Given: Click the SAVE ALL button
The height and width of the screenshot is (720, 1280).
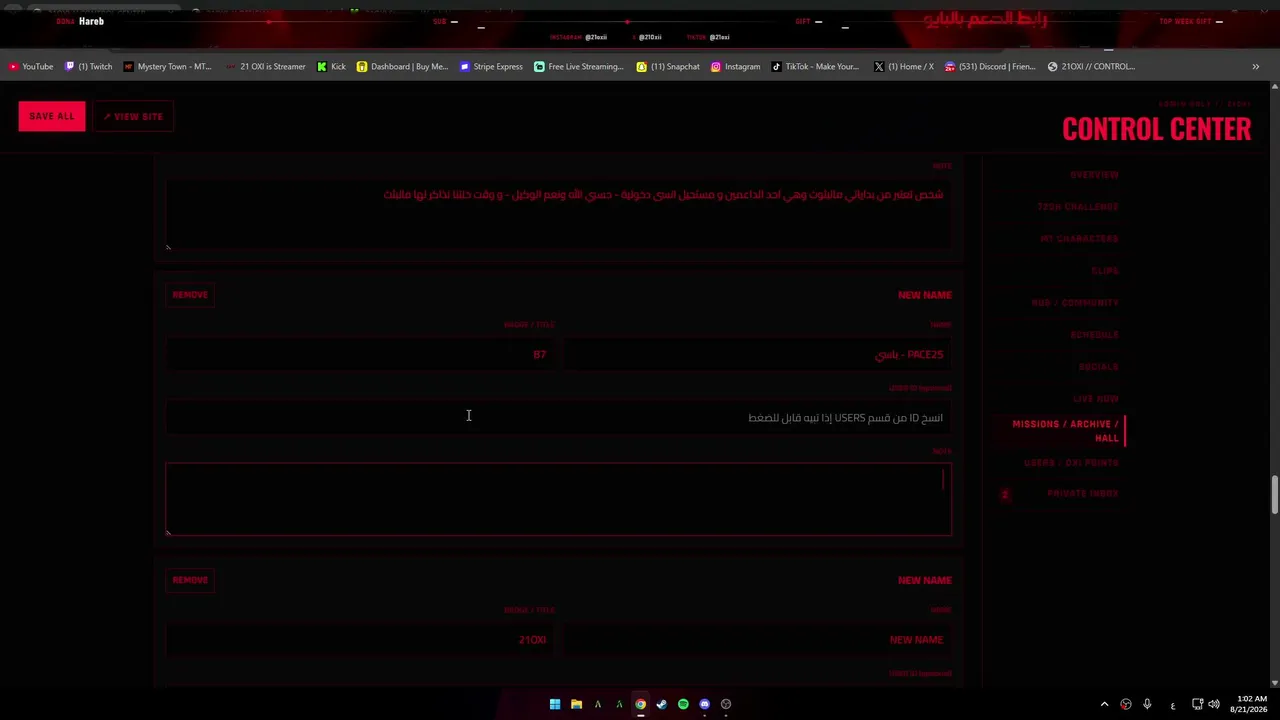Looking at the screenshot, I should pyautogui.click(x=52, y=116).
